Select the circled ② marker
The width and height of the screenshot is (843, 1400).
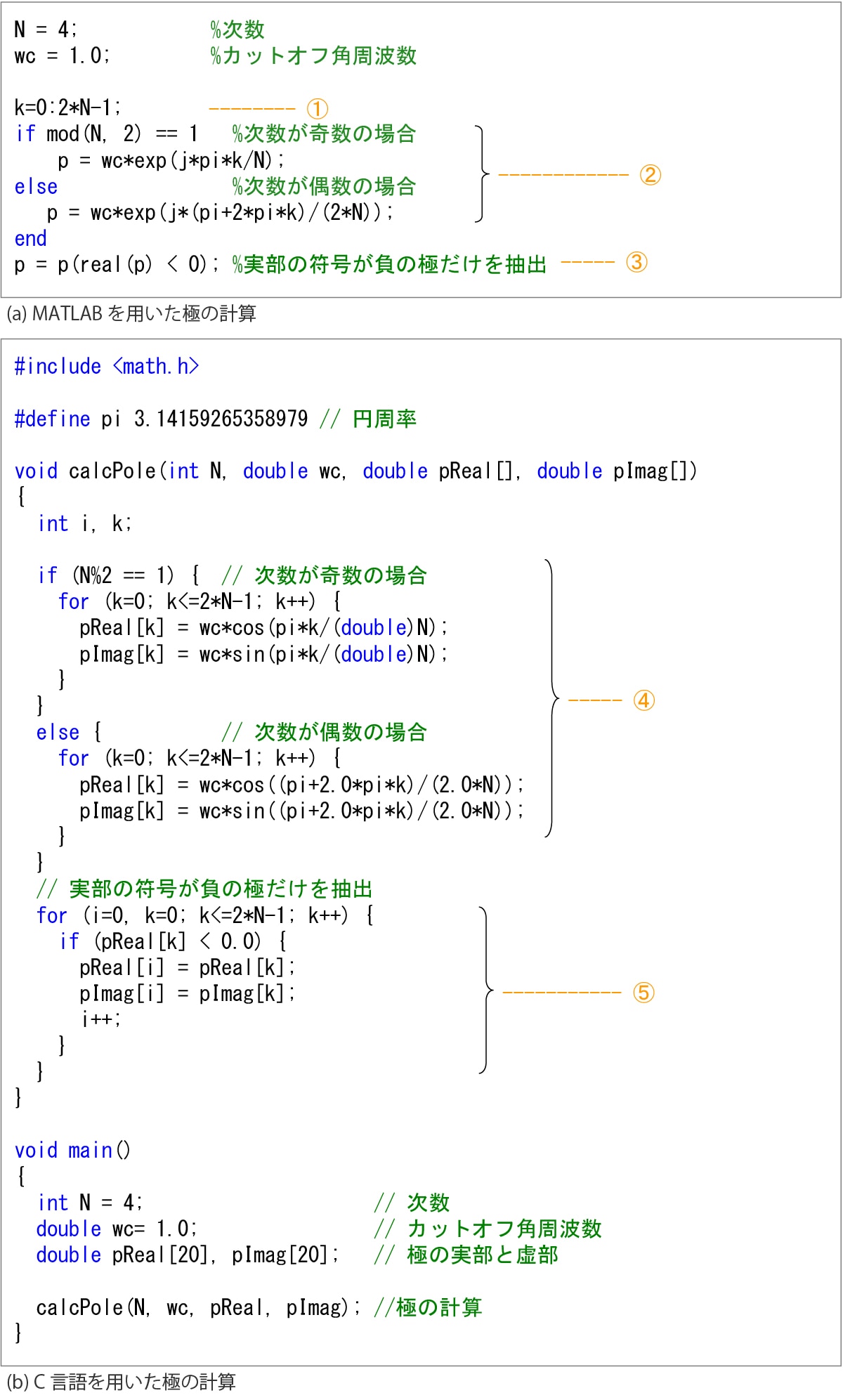point(650,175)
